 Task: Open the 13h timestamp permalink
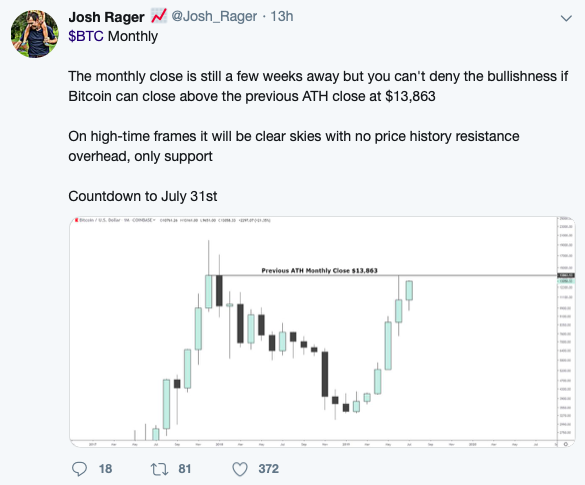pos(282,16)
